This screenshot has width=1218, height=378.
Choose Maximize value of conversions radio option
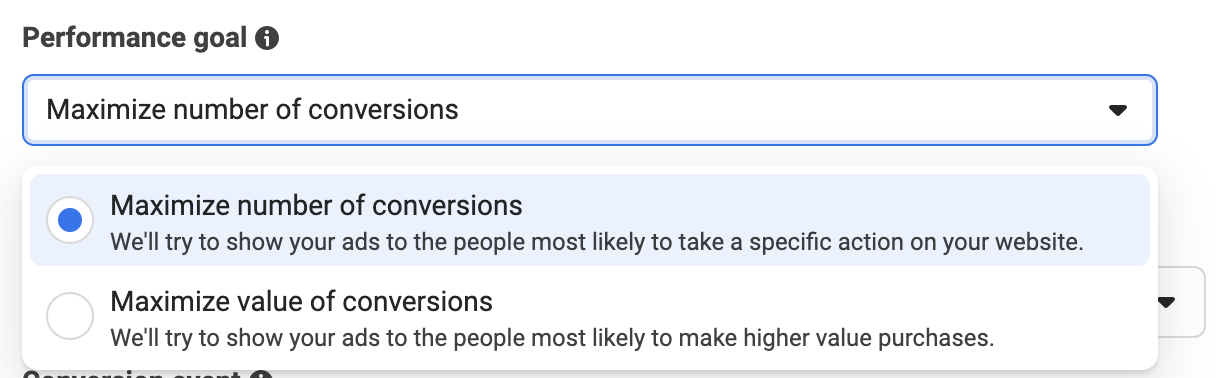(70, 317)
